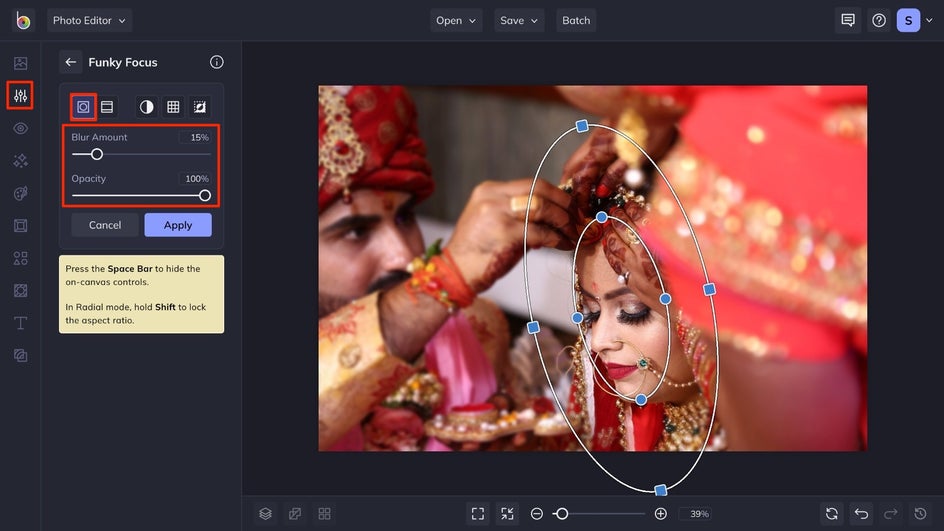The image size is (944, 531).
Task: Click the fit to screen icon
Action: pyautogui.click(x=478, y=514)
